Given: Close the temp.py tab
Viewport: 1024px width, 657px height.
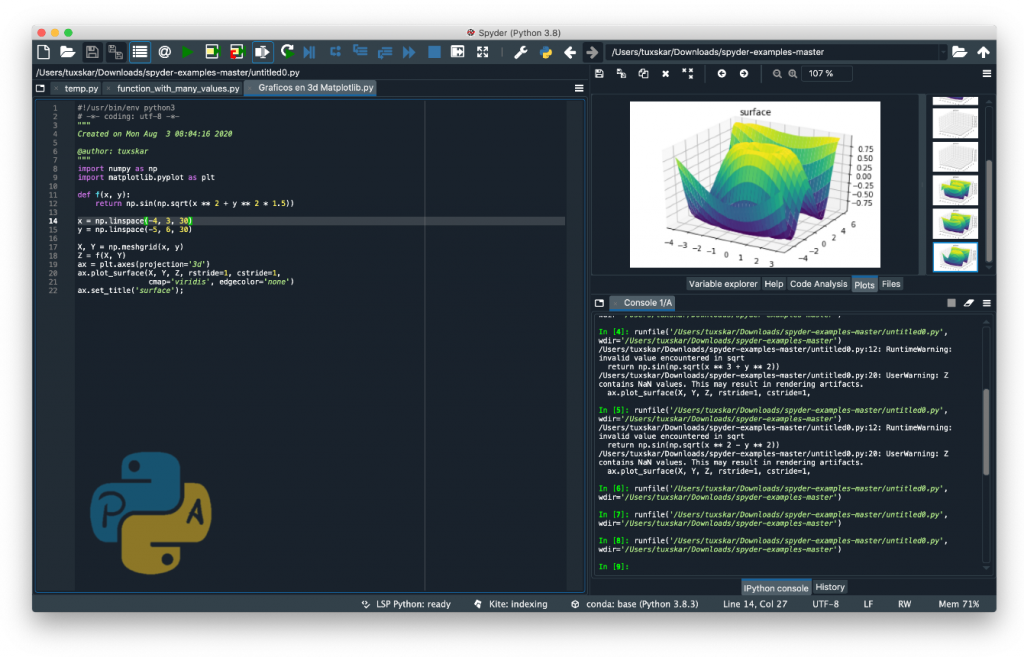Looking at the screenshot, I should [x=56, y=88].
